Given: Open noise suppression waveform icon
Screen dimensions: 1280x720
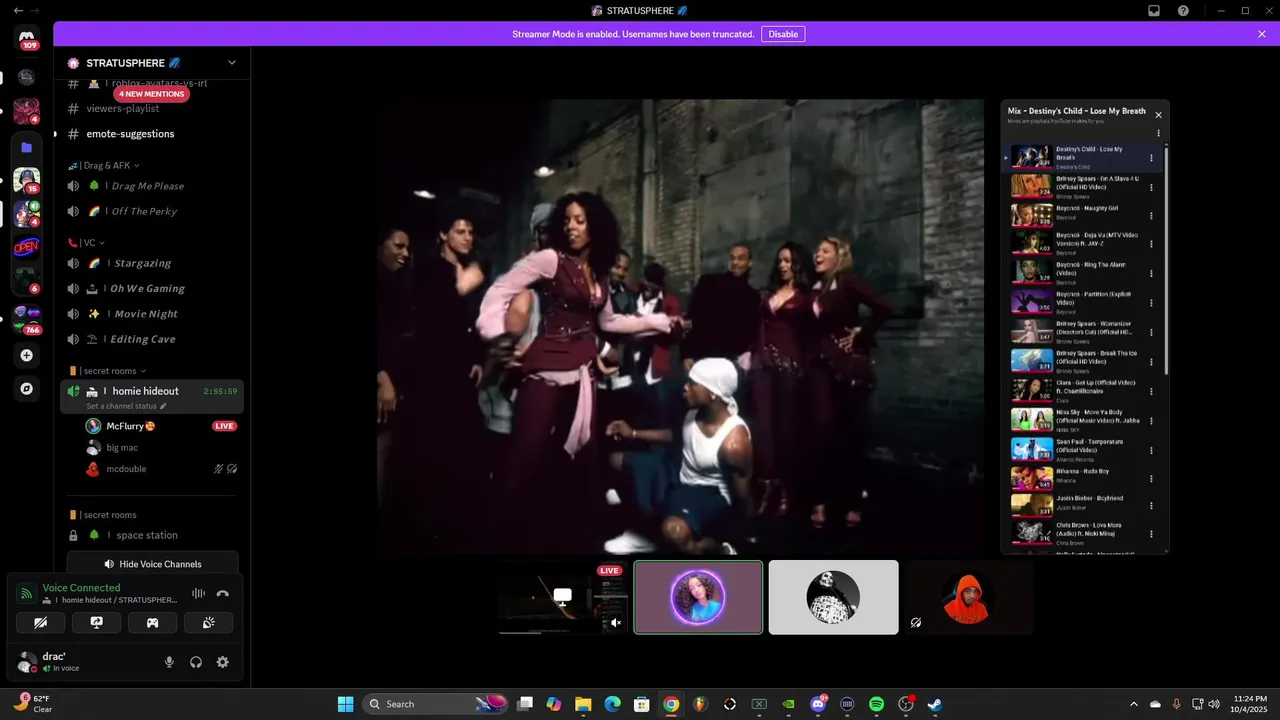Looking at the screenshot, I should (198, 593).
